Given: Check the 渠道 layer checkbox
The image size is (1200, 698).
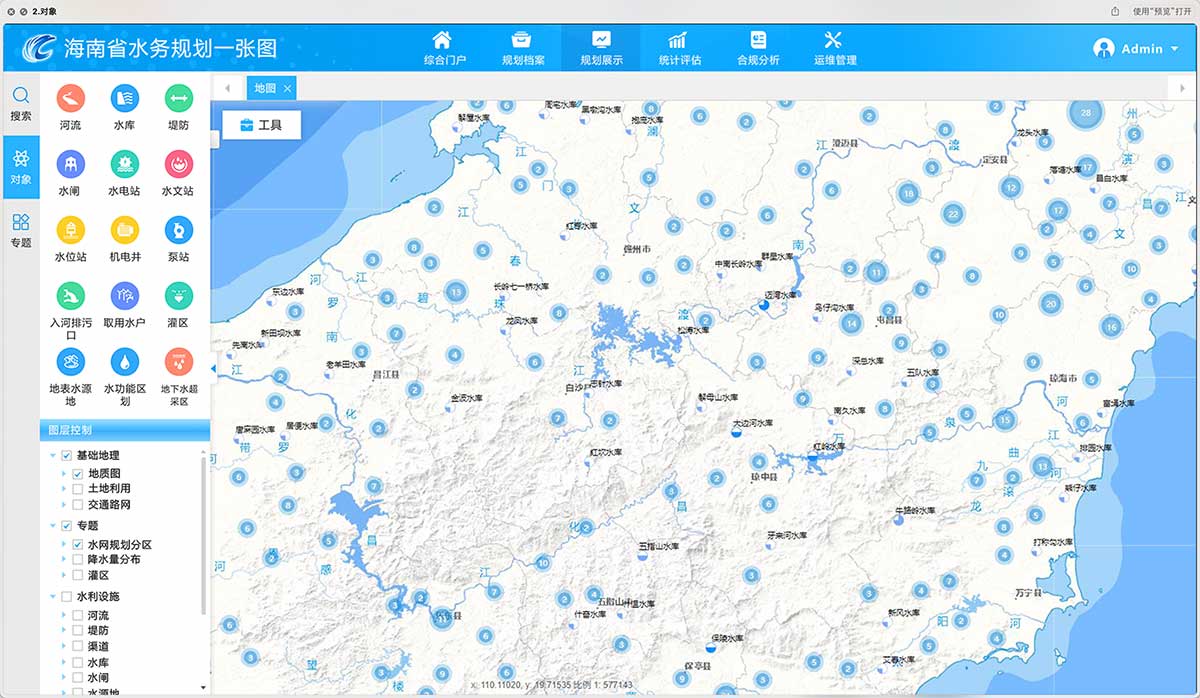Looking at the screenshot, I should tap(78, 647).
